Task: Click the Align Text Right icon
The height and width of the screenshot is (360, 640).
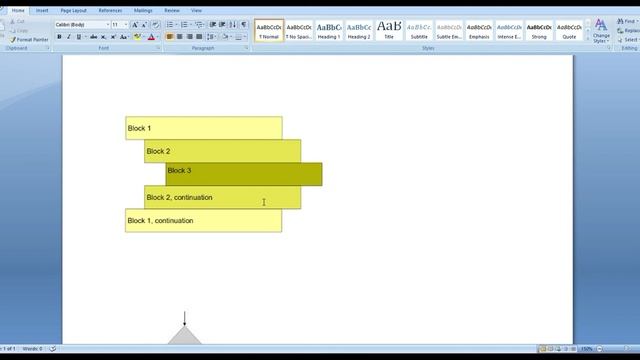Action: pos(189,37)
